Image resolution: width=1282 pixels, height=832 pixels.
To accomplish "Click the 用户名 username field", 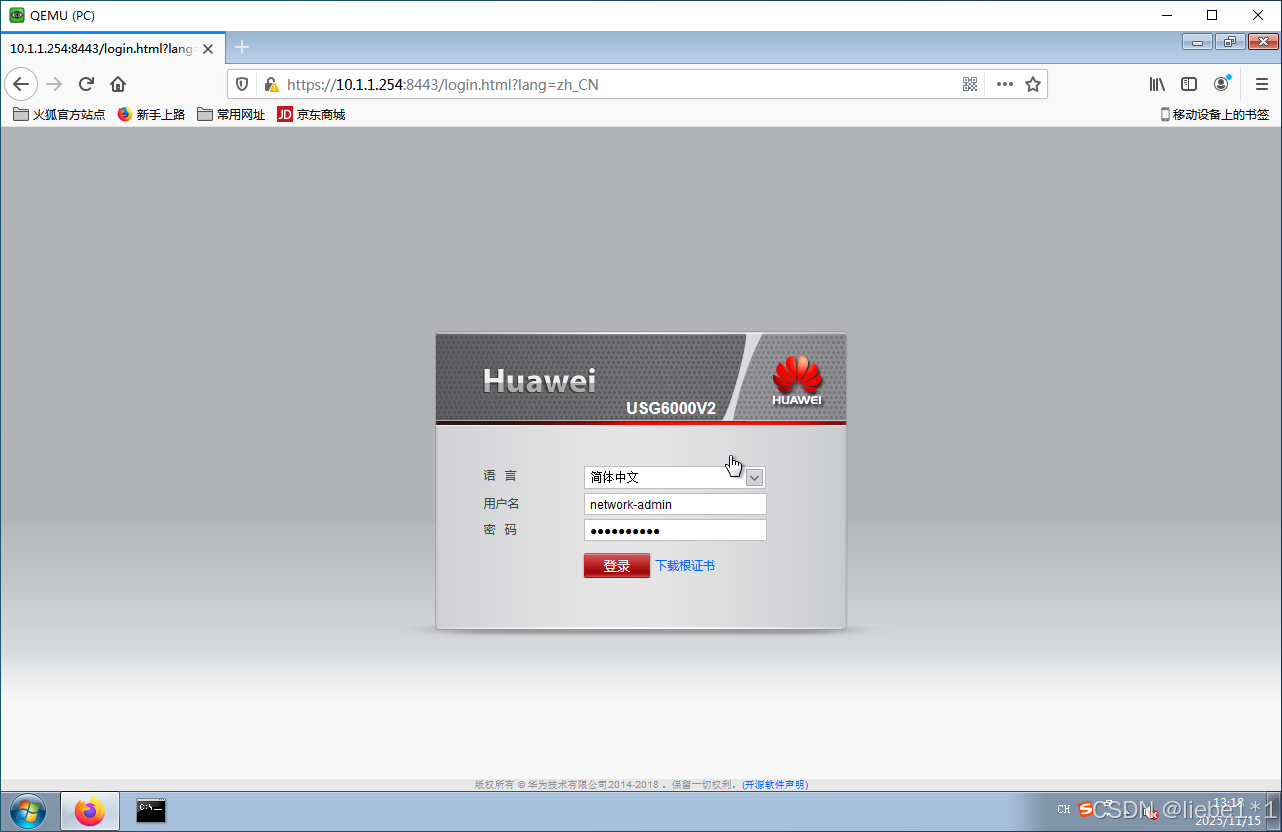I will 675,504.
